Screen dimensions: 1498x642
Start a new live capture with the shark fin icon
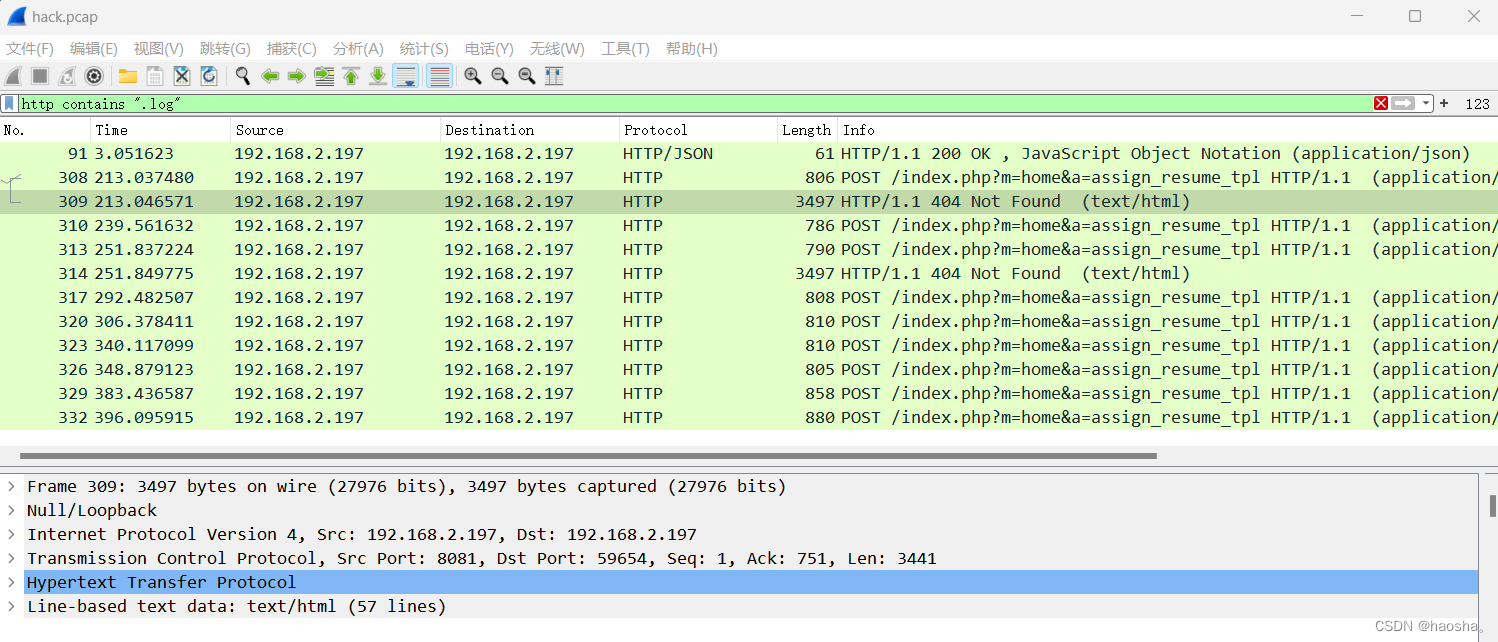tap(13, 76)
